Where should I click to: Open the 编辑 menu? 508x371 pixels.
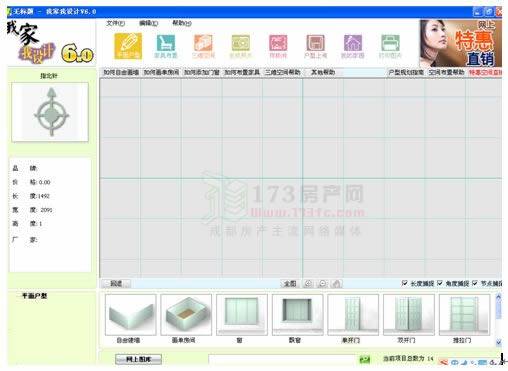[x=148, y=23]
